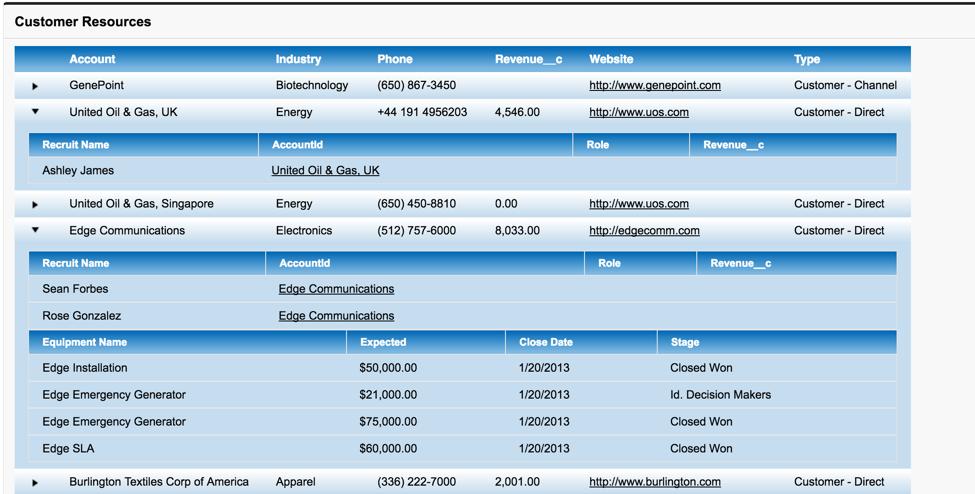Click phone number (650) 867-3450
Viewport: 975px width, 494px height.
pyautogui.click(x=416, y=85)
